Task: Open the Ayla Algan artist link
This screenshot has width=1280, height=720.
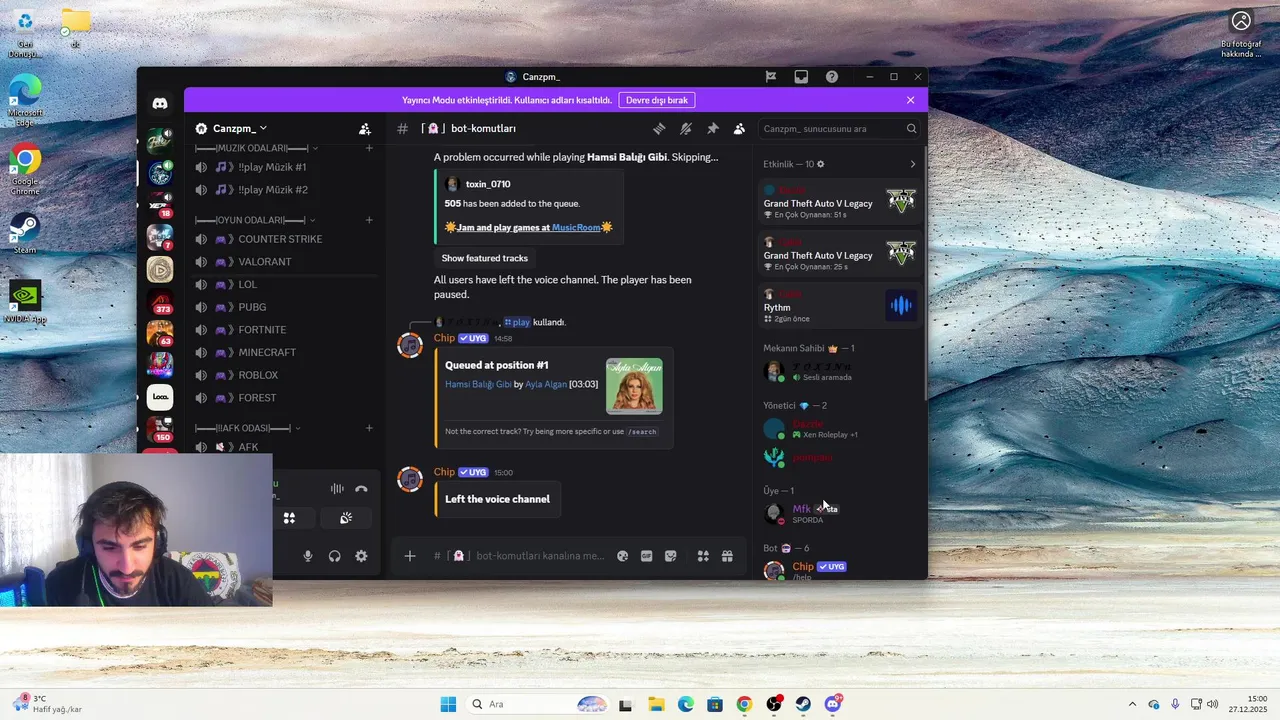Action: coord(546,384)
